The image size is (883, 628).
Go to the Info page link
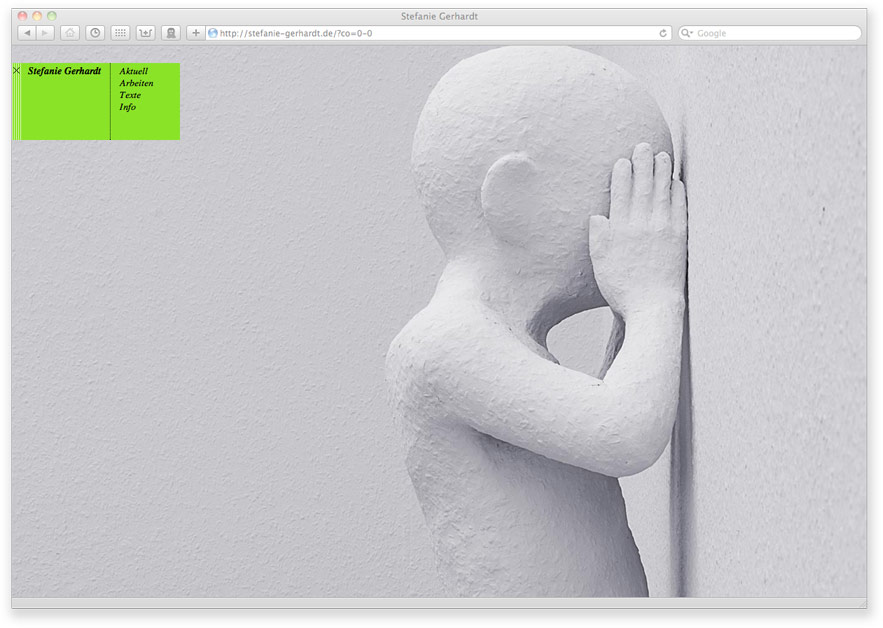pyautogui.click(x=127, y=107)
